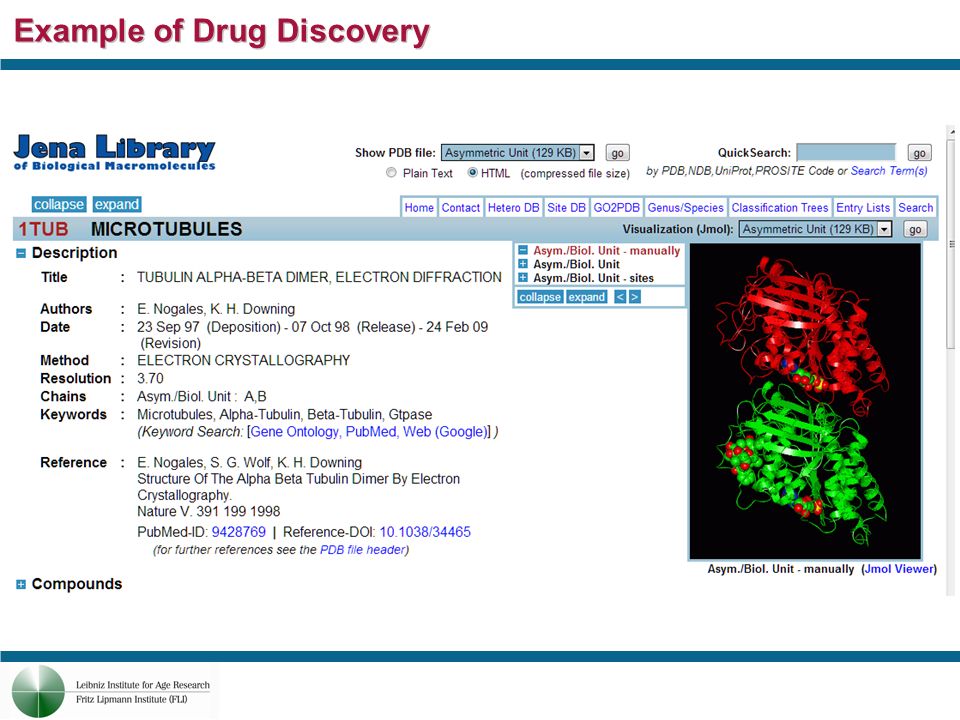
Task: Collapse the Description section toggle icon
Action: (21, 253)
